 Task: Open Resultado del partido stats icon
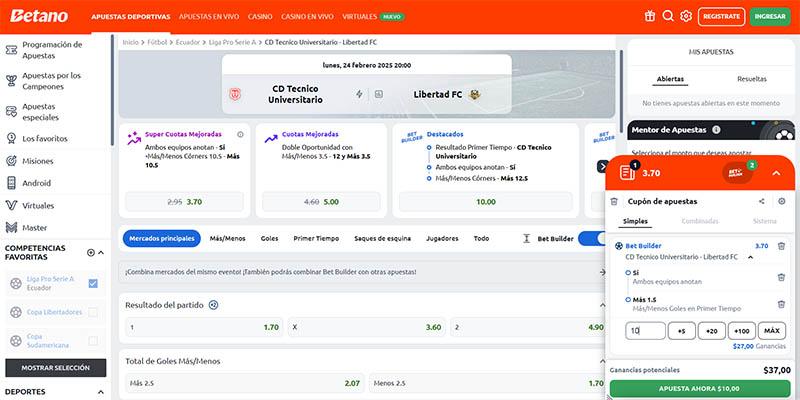coord(213,305)
